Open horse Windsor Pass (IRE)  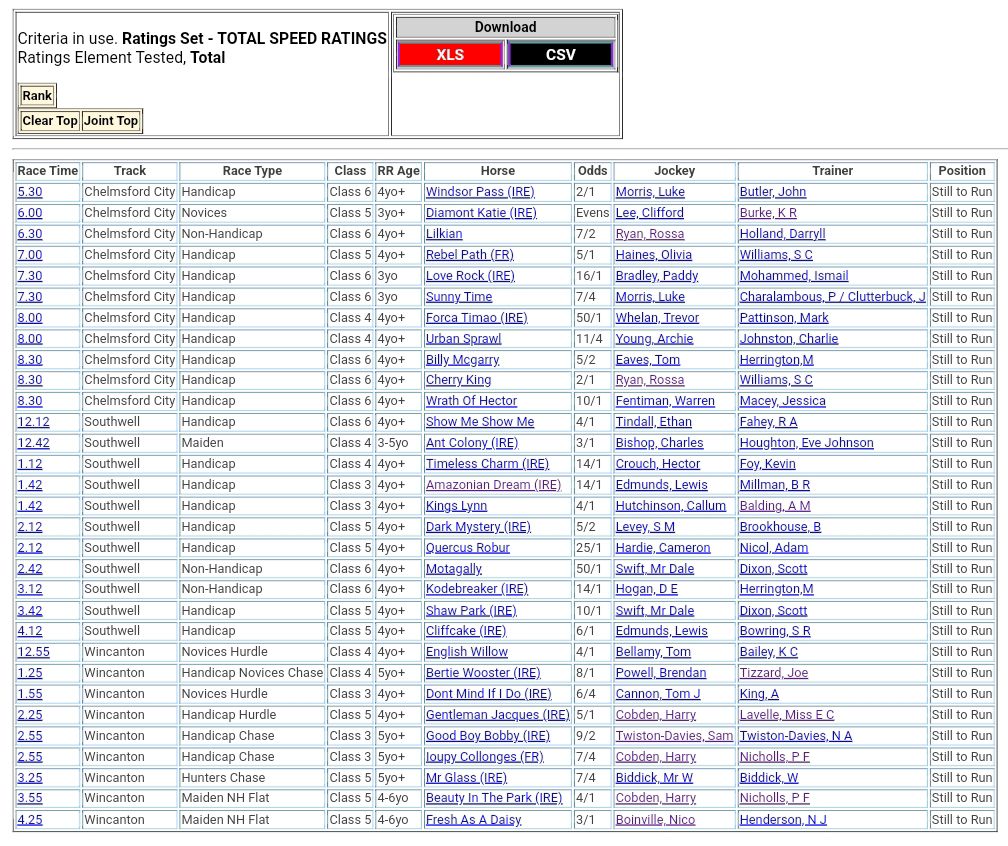[x=480, y=192]
